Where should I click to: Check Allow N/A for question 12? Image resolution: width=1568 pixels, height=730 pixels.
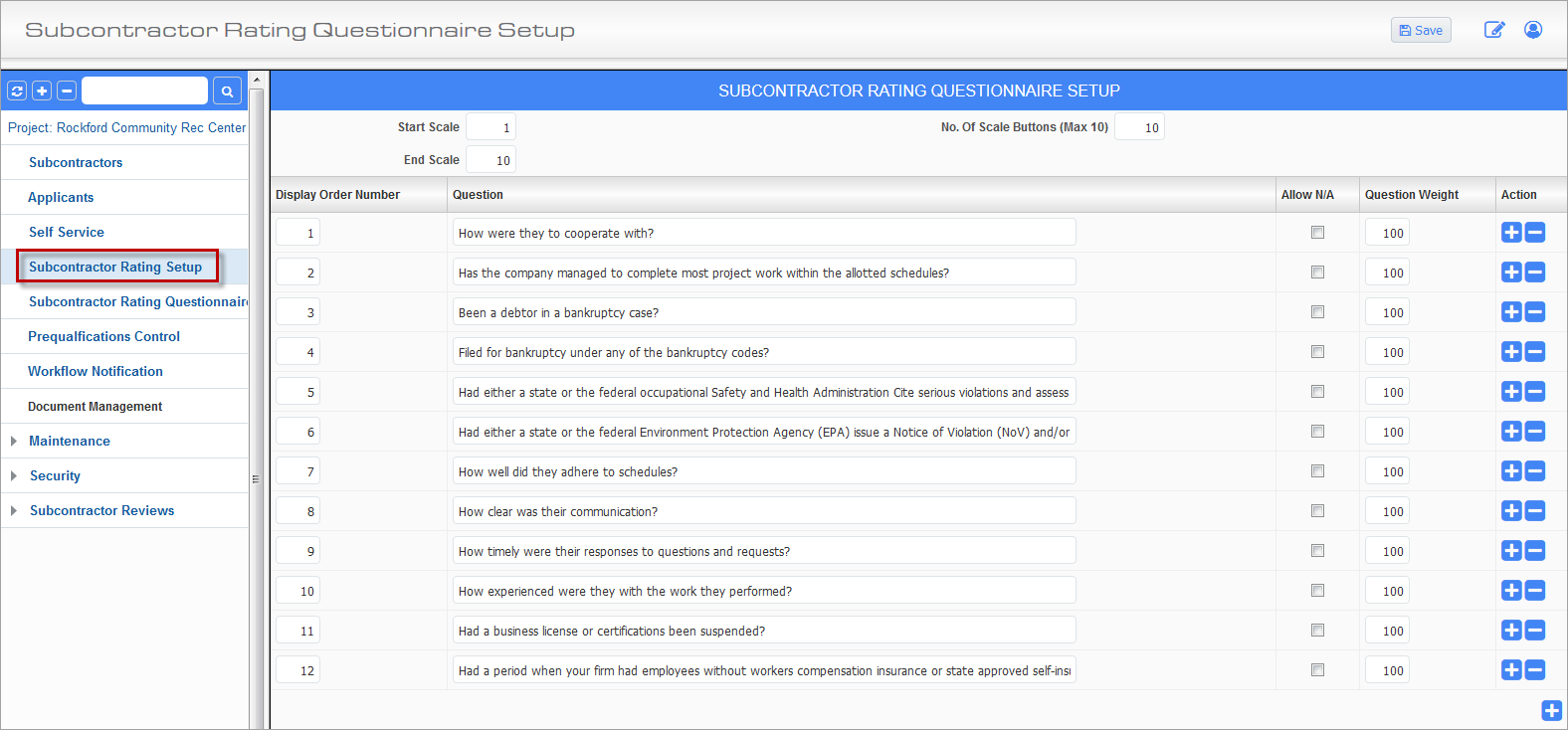[1317, 670]
